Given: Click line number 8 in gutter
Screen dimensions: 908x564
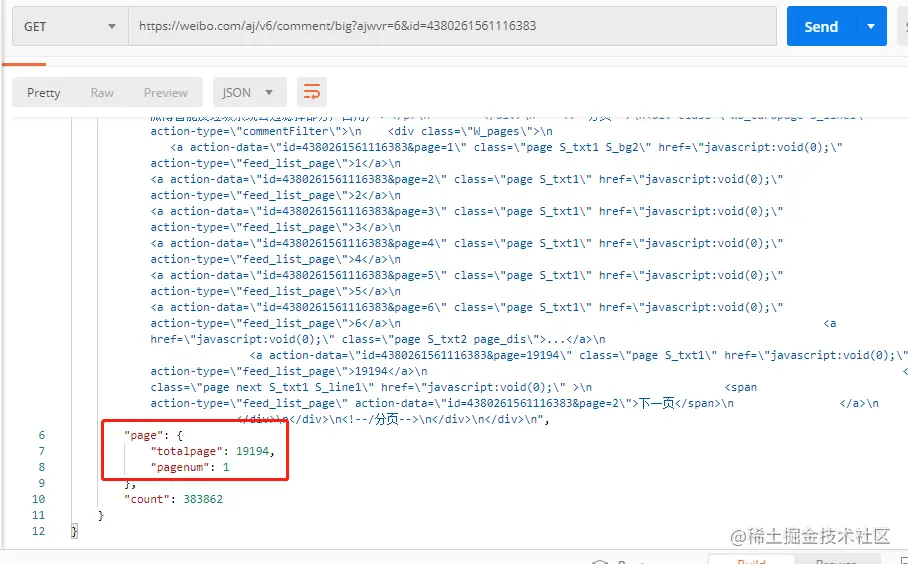Looking at the screenshot, I should click(41, 467).
